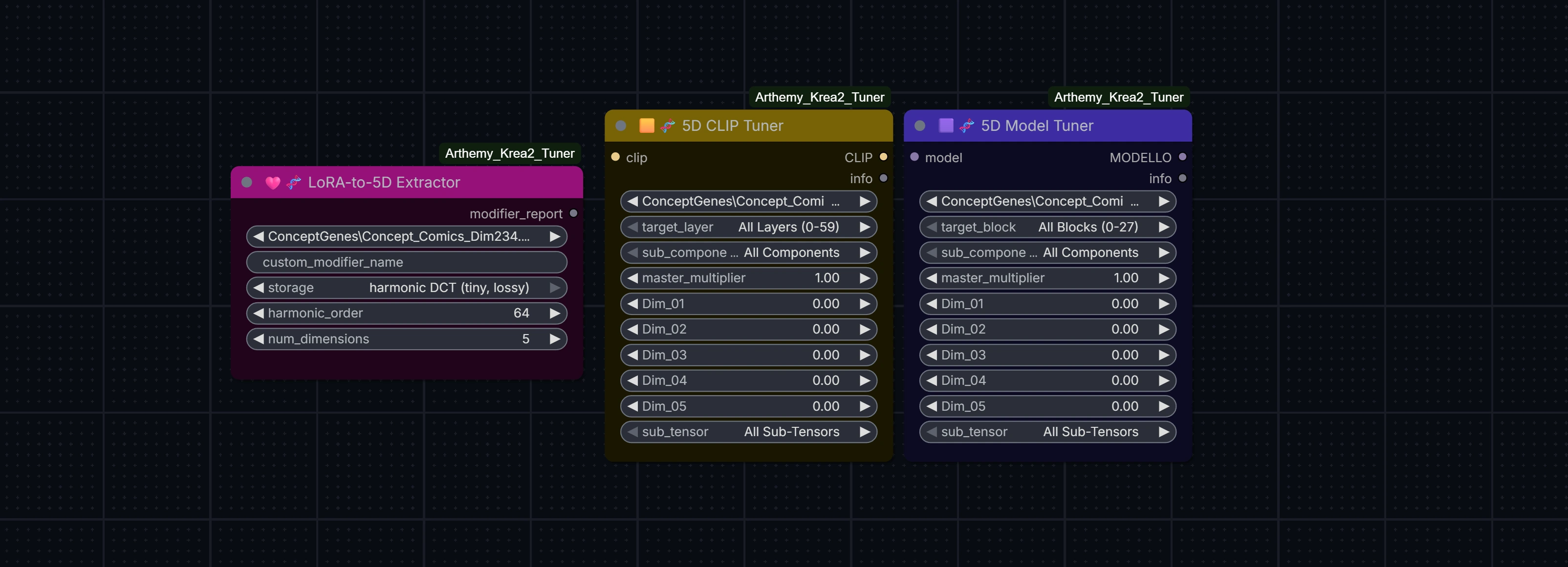
Task: Open the CLIP Tuner sub_tensor dropdown
Action: [x=748, y=432]
